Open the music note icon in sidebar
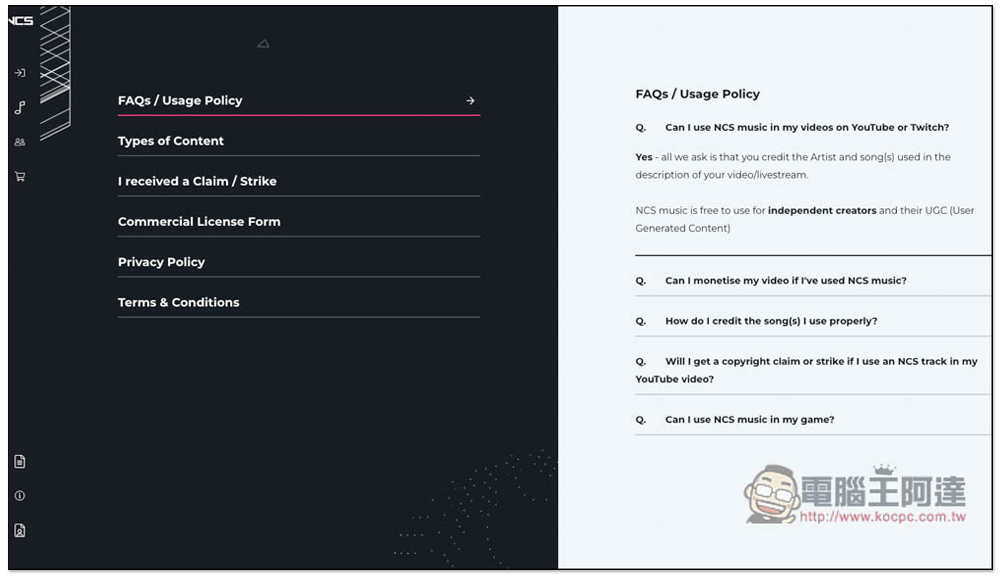The image size is (1000, 576). pos(20,107)
